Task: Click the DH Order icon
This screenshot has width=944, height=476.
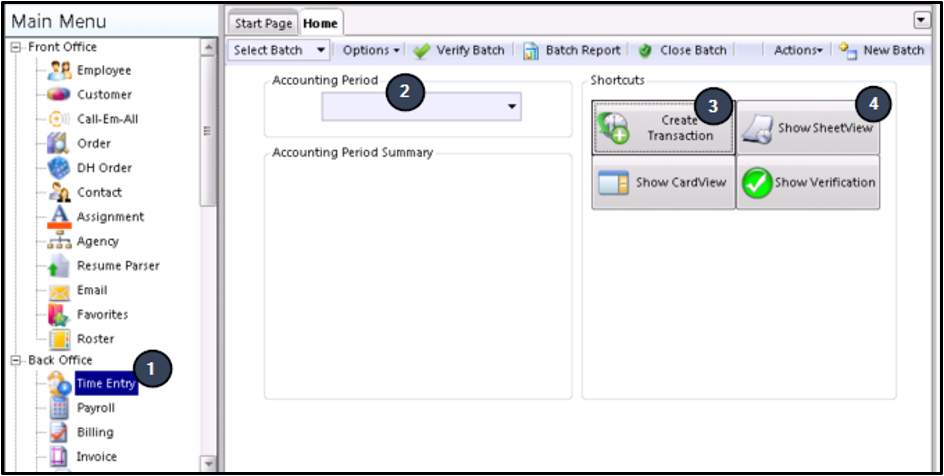Action: pyautogui.click(x=59, y=168)
